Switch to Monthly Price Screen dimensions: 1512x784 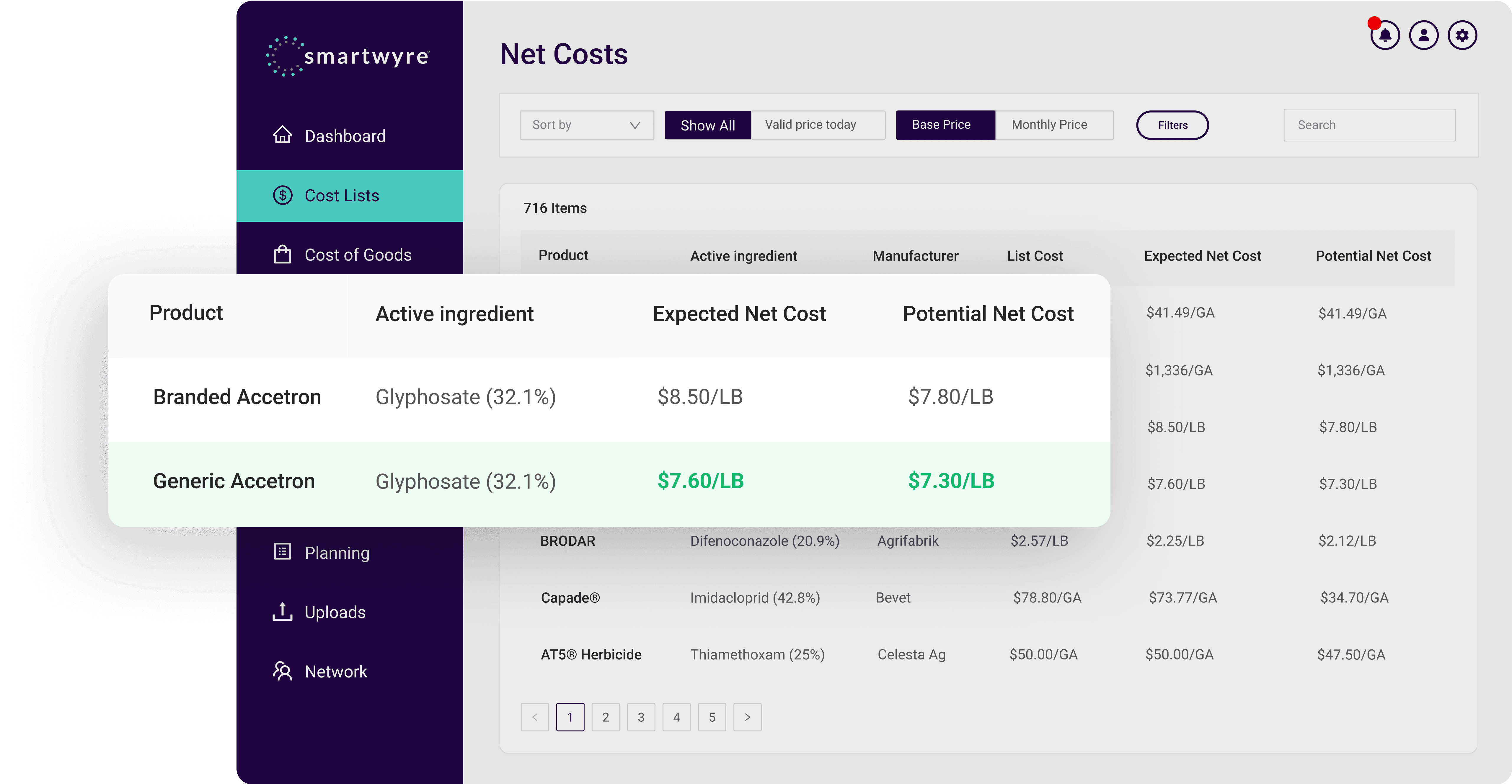click(1054, 125)
